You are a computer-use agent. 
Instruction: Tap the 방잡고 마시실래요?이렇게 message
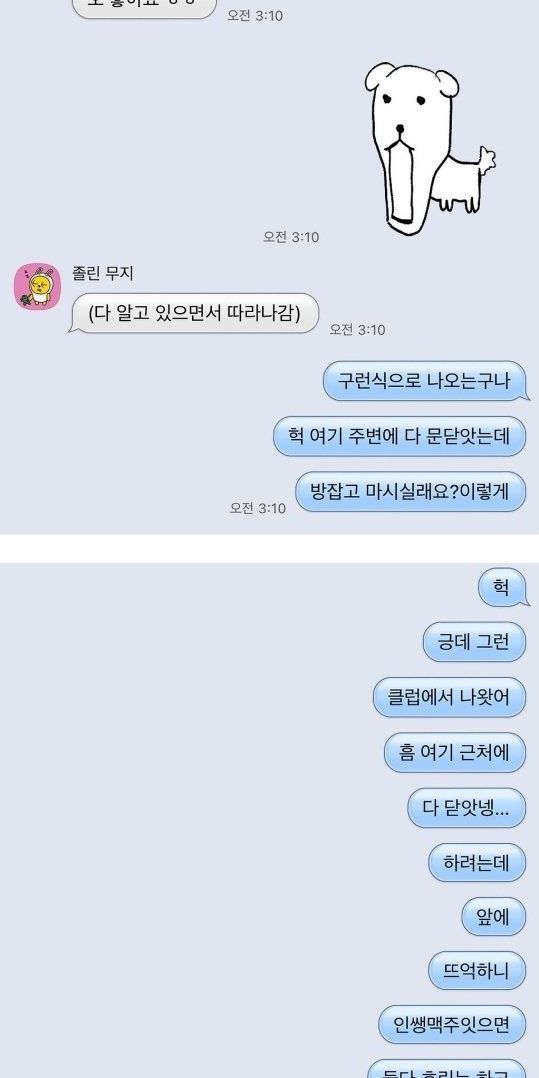(412, 492)
